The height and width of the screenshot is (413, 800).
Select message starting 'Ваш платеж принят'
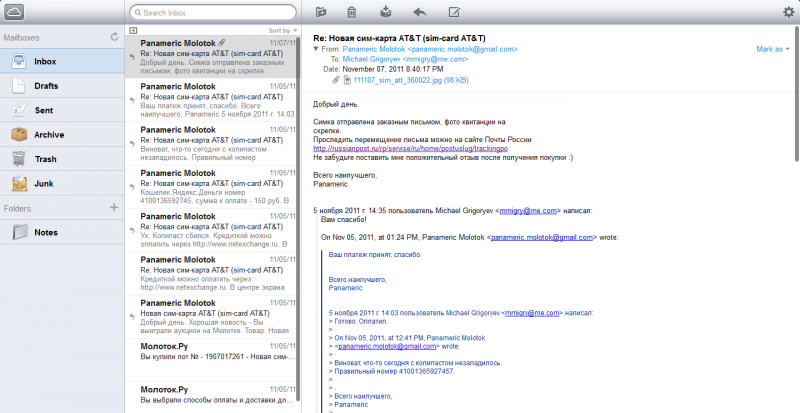[x=211, y=100]
